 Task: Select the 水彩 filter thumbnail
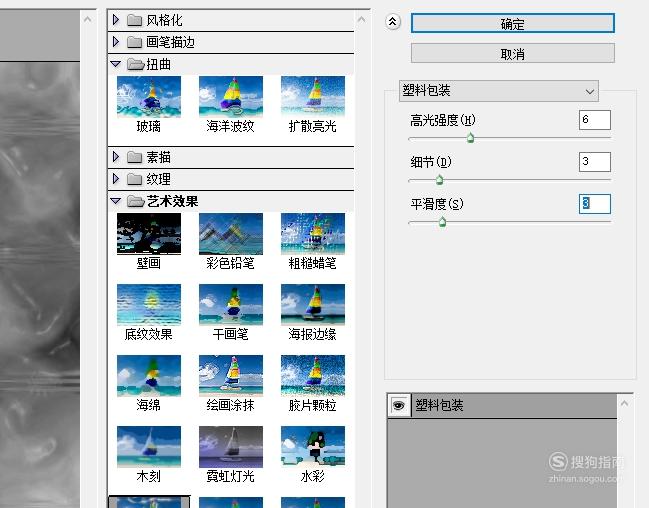coord(312,447)
